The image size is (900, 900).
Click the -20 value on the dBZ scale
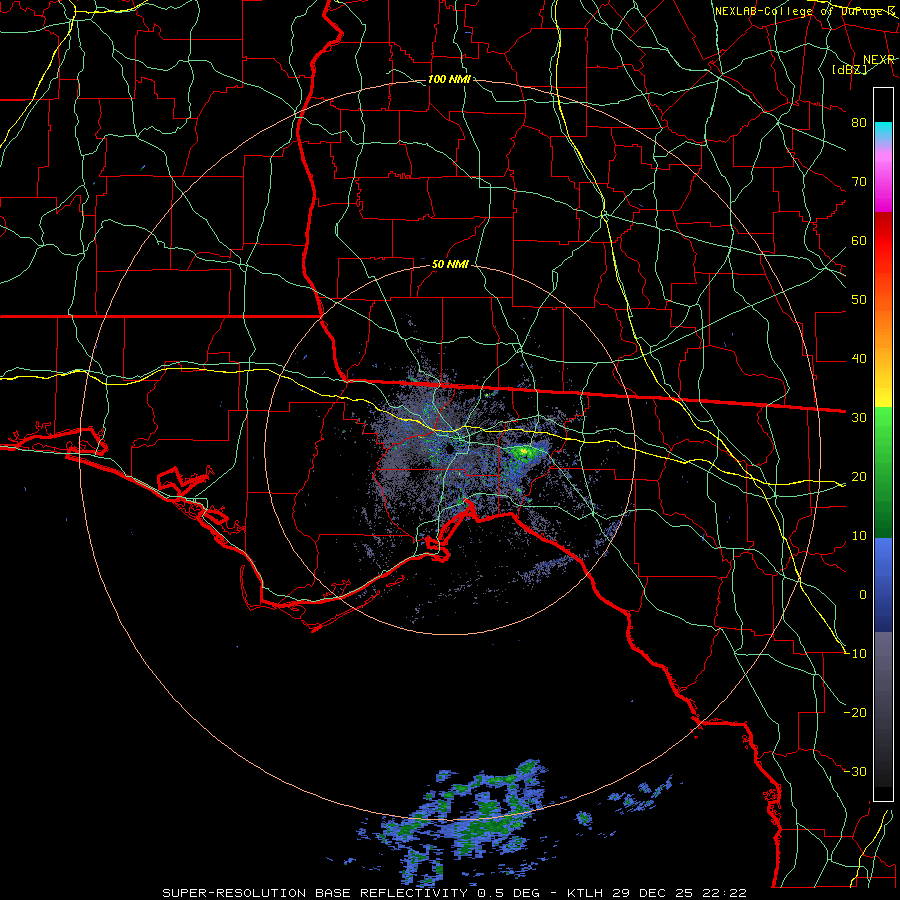click(856, 712)
